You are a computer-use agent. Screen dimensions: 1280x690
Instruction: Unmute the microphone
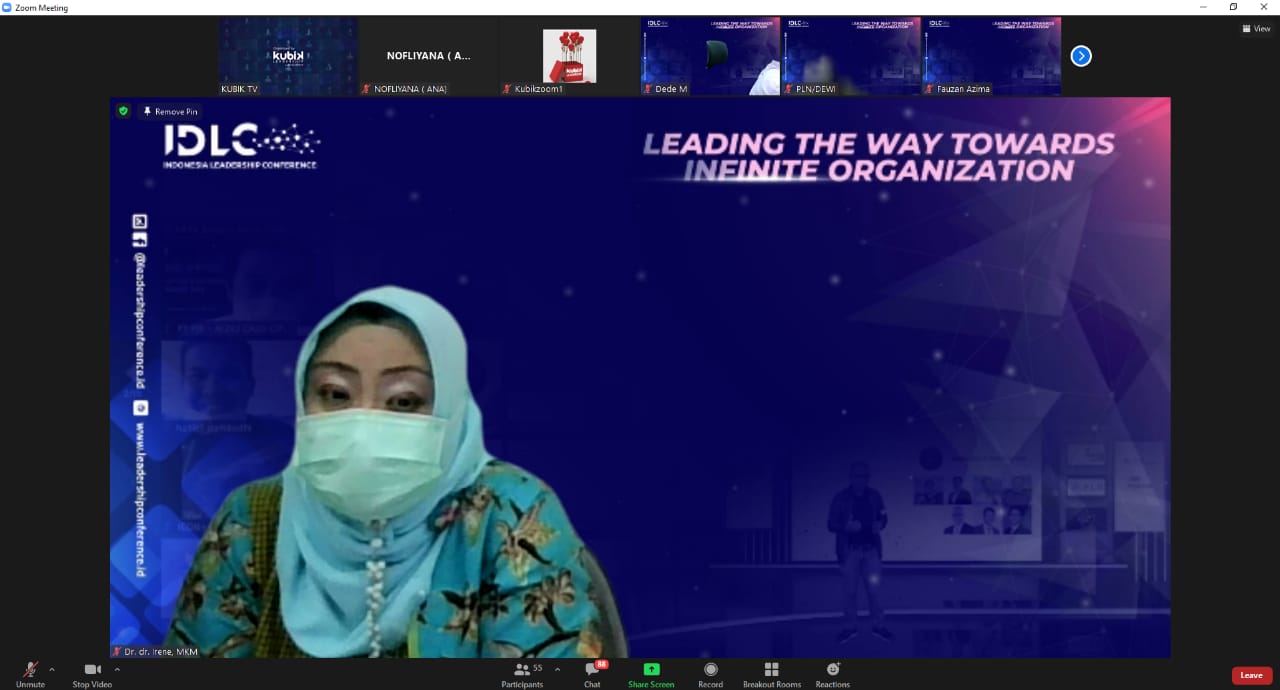click(30, 674)
